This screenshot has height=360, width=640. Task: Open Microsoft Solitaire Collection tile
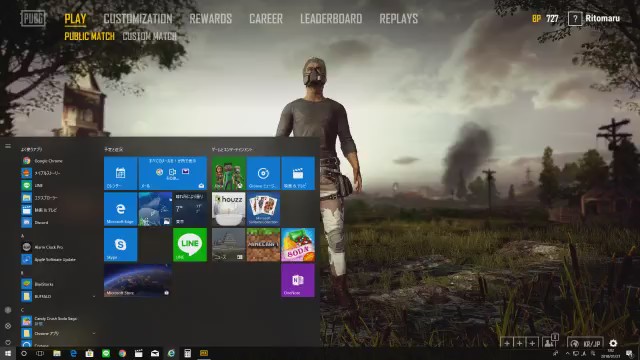(263, 209)
